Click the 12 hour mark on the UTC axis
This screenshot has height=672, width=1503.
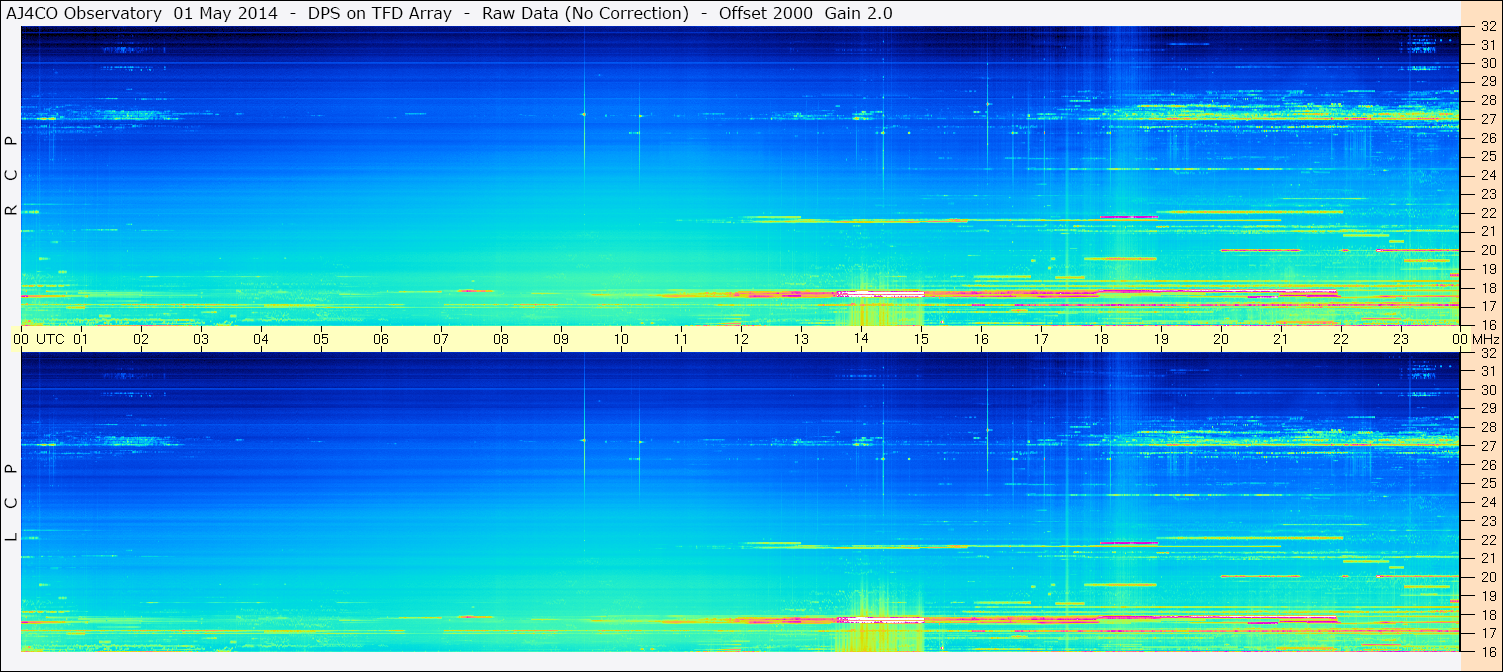pos(741,339)
